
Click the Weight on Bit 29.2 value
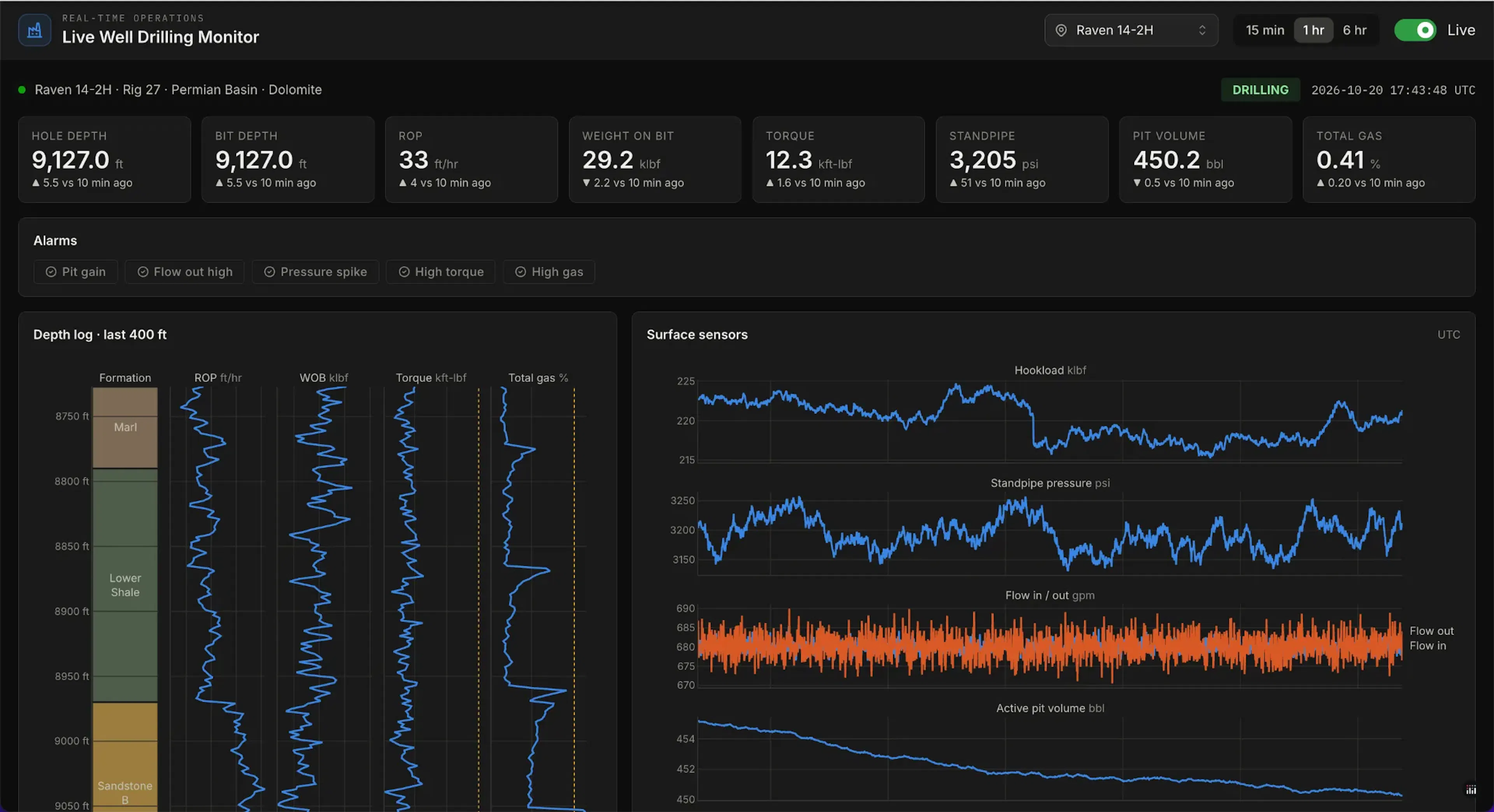point(621,160)
